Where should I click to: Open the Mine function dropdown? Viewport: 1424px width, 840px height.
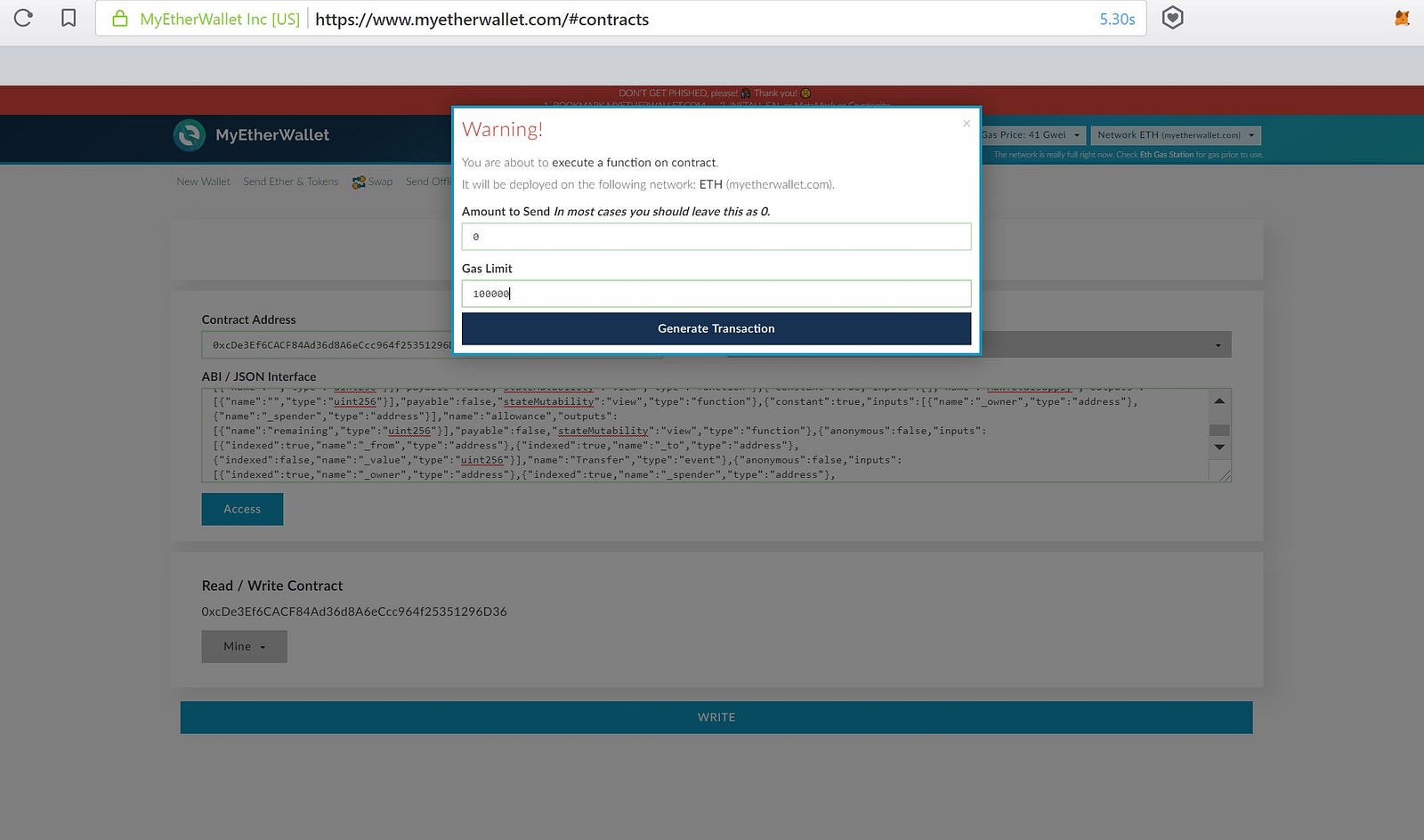244,647
